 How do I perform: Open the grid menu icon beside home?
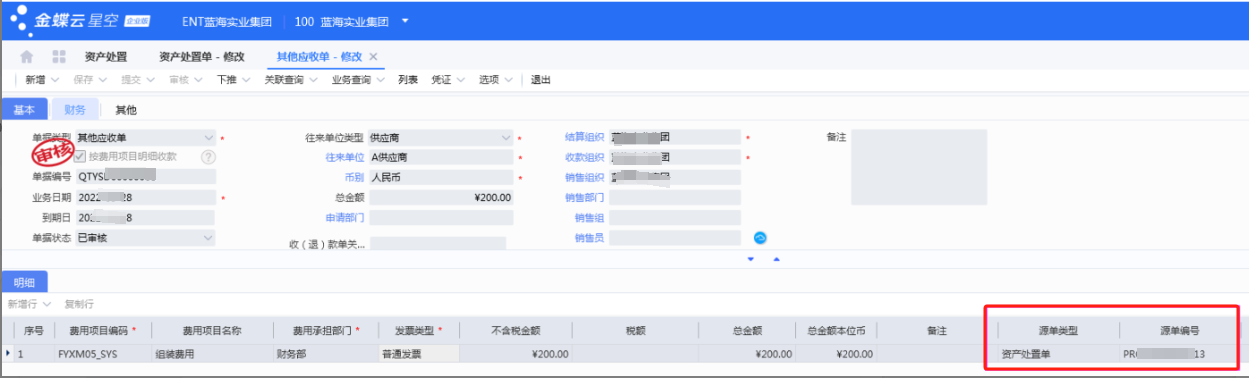click(x=59, y=57)
